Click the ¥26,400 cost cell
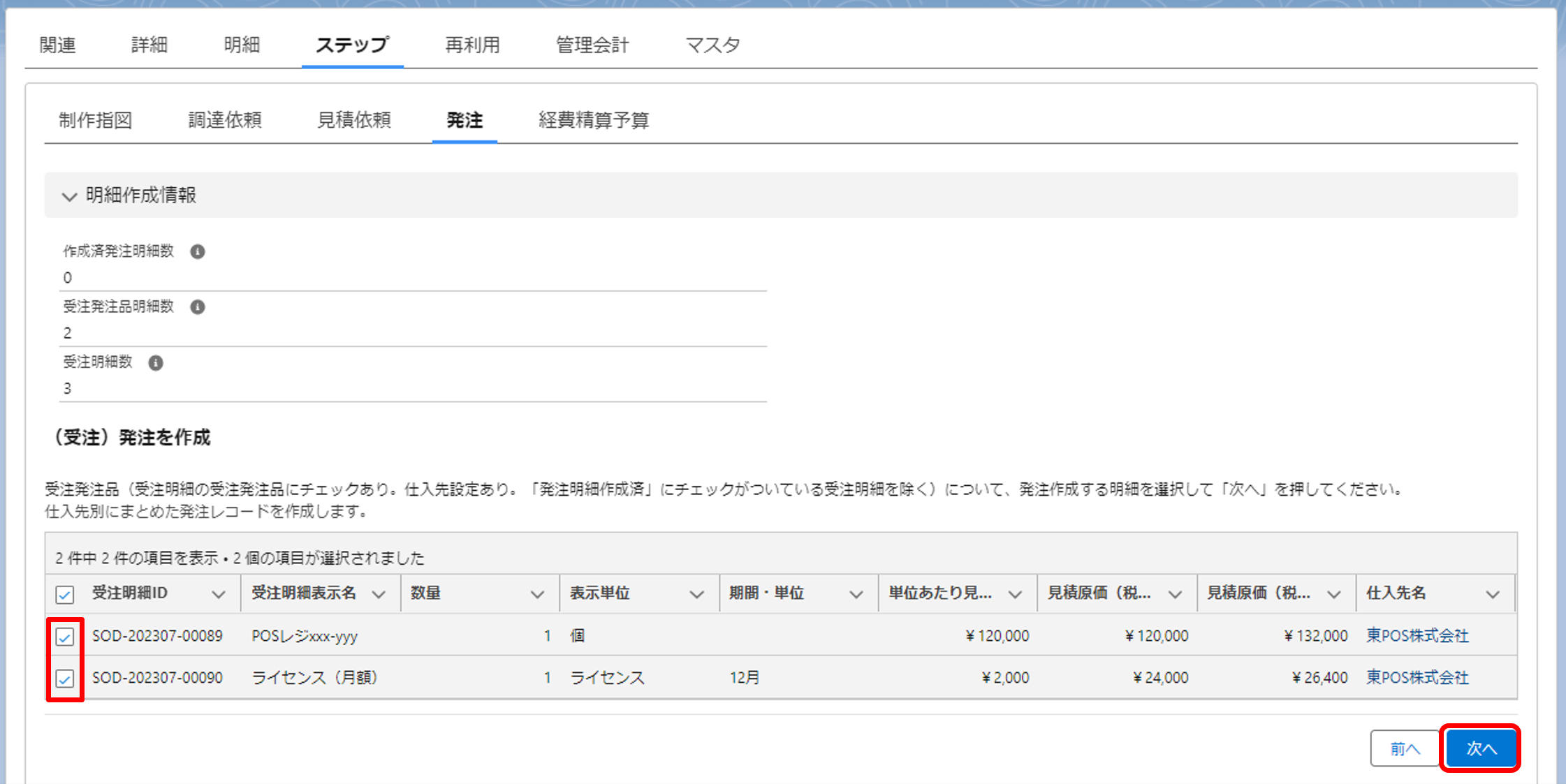The image size is (1566, 784). pos(1320,678)
